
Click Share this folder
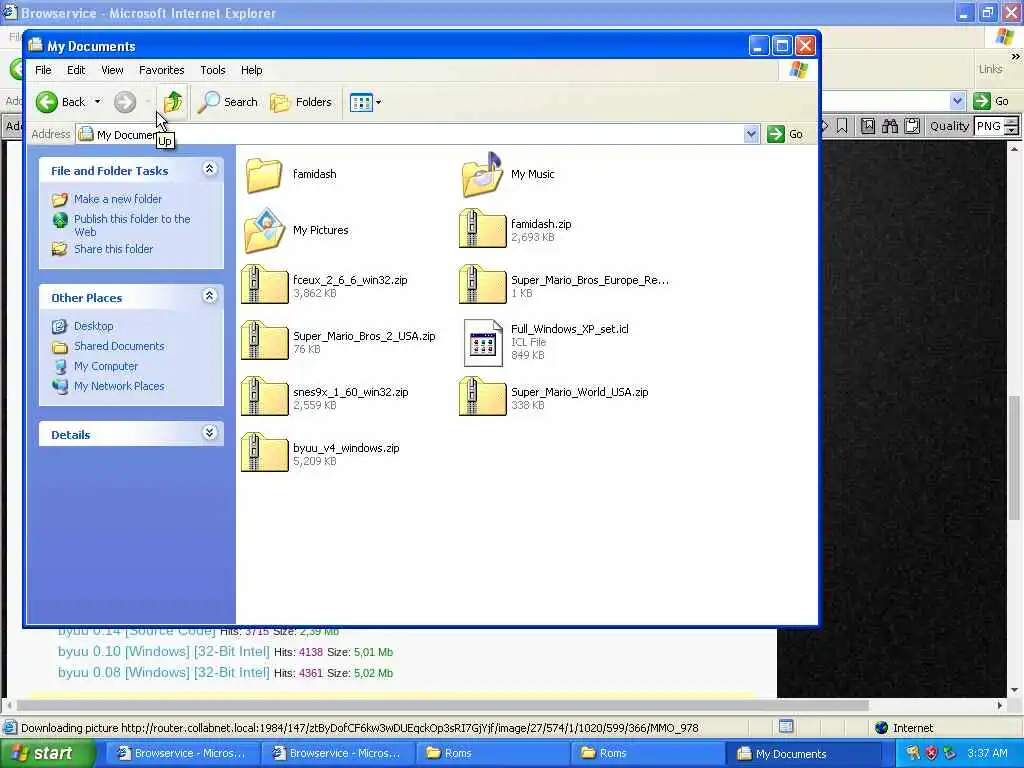pyautogui.click(x=114, y=249)
